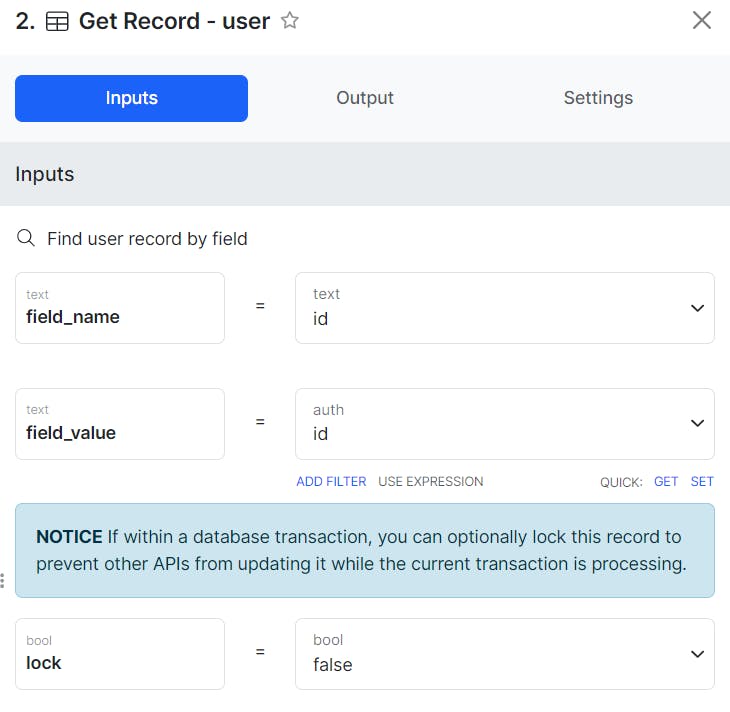Open the Output tab
This screenshot has height=712, width=730.
coord(365,98)
